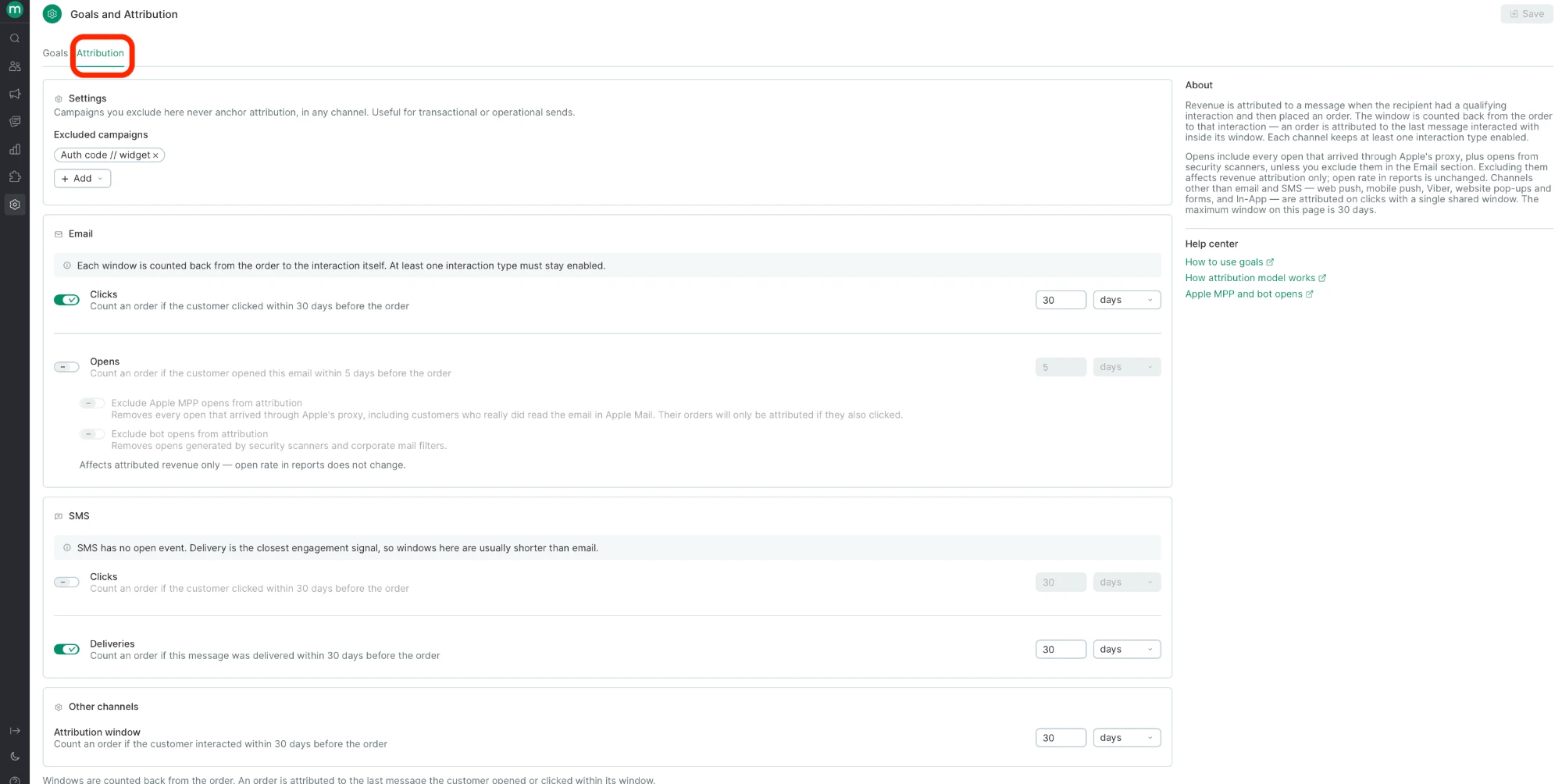Open the days unit dropdown for Email Opens
This screenshot has height=784, width=1562.
pos(1126,367)
